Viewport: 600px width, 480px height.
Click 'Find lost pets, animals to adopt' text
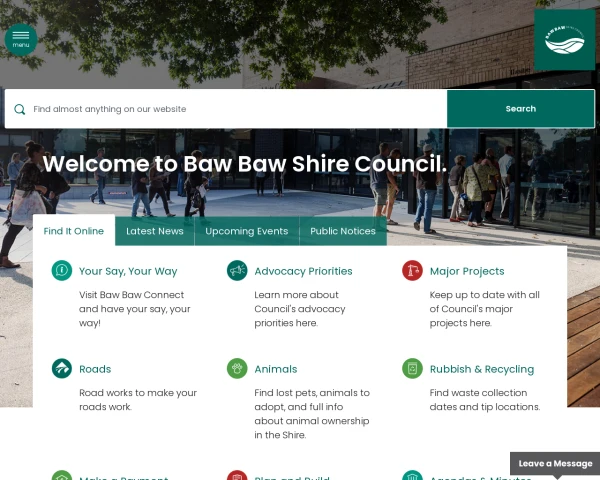point(312,414)
